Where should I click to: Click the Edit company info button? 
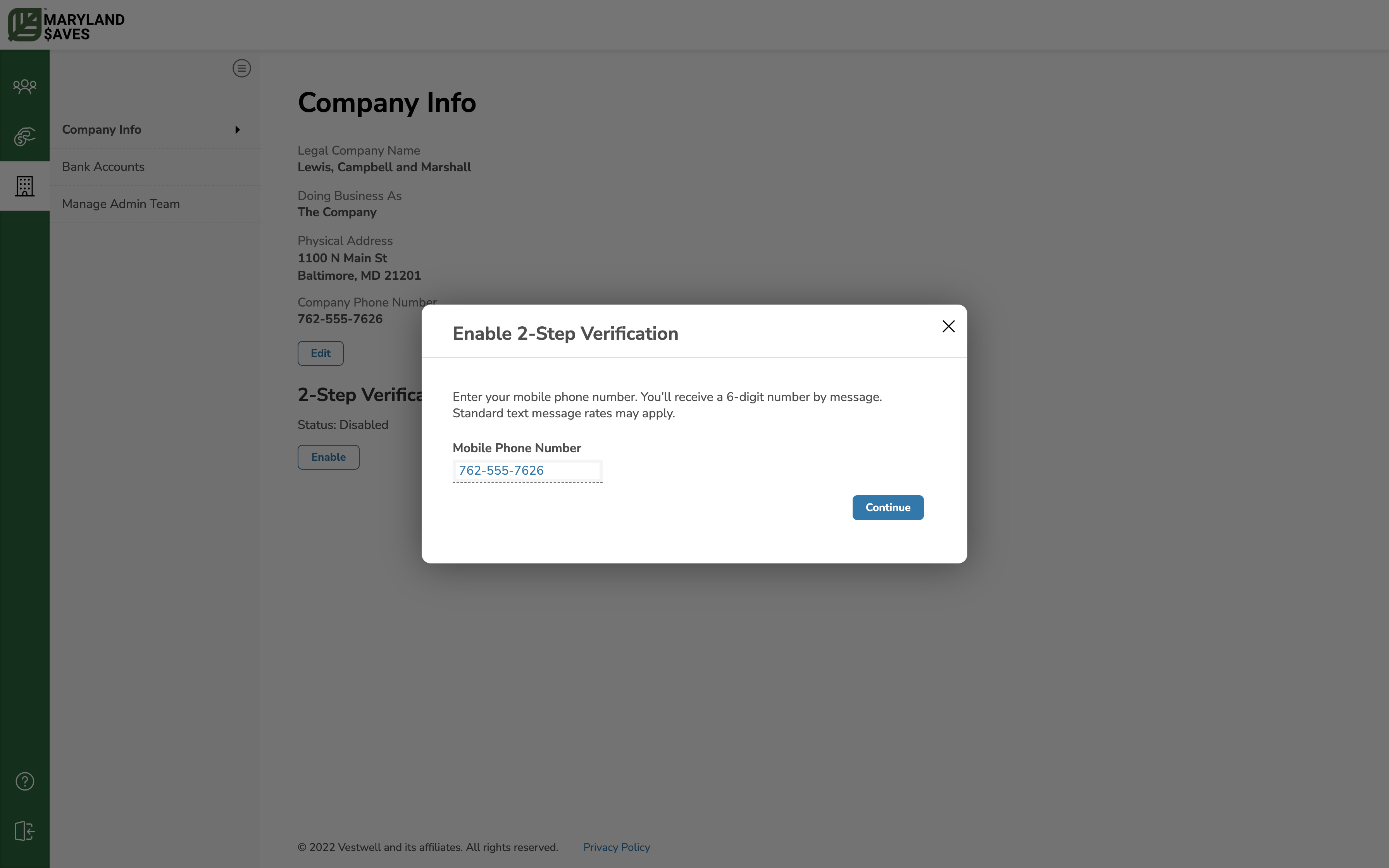point(320,353)
